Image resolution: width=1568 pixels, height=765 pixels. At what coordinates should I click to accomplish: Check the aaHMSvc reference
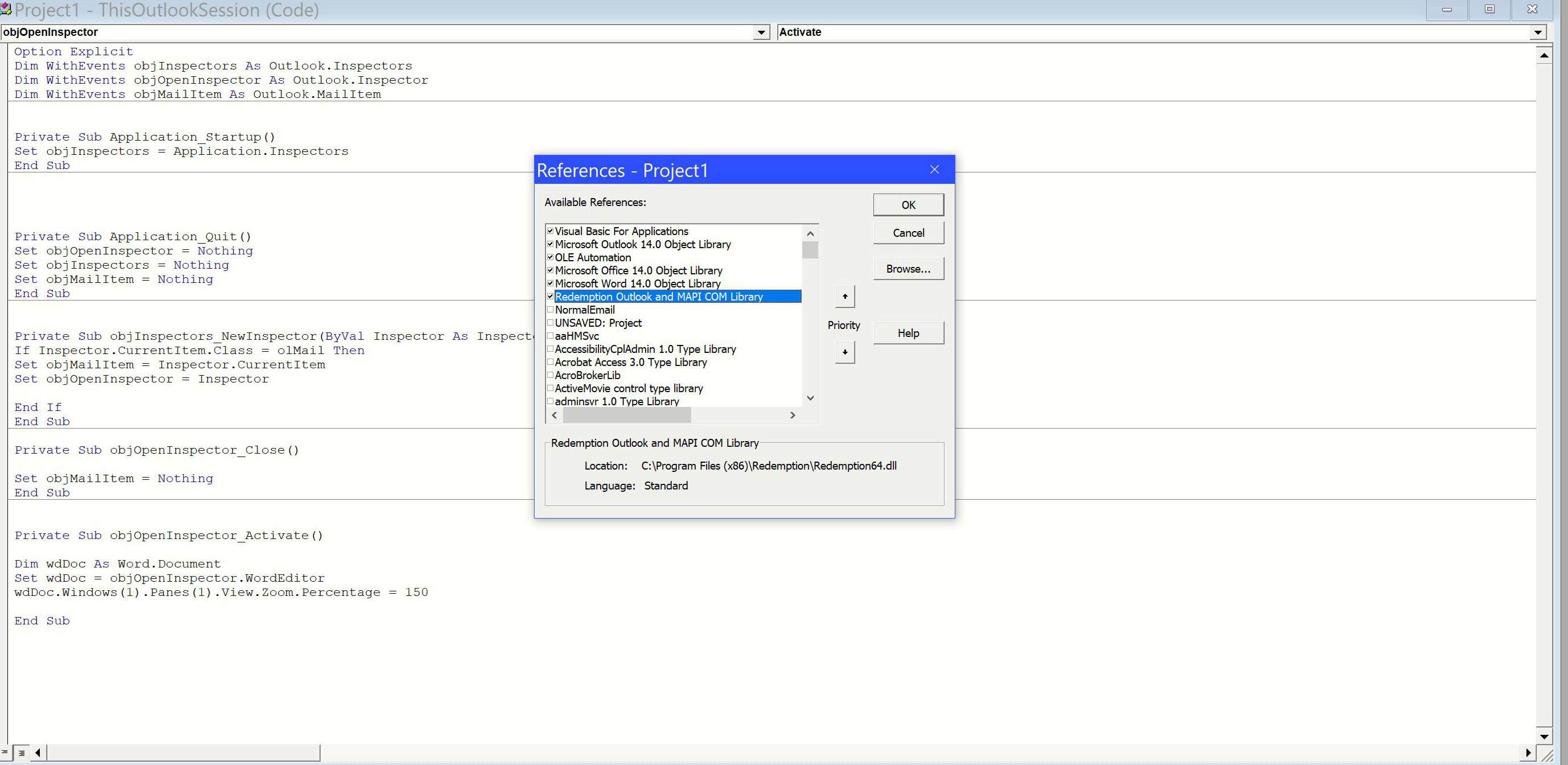pos(550,336)
